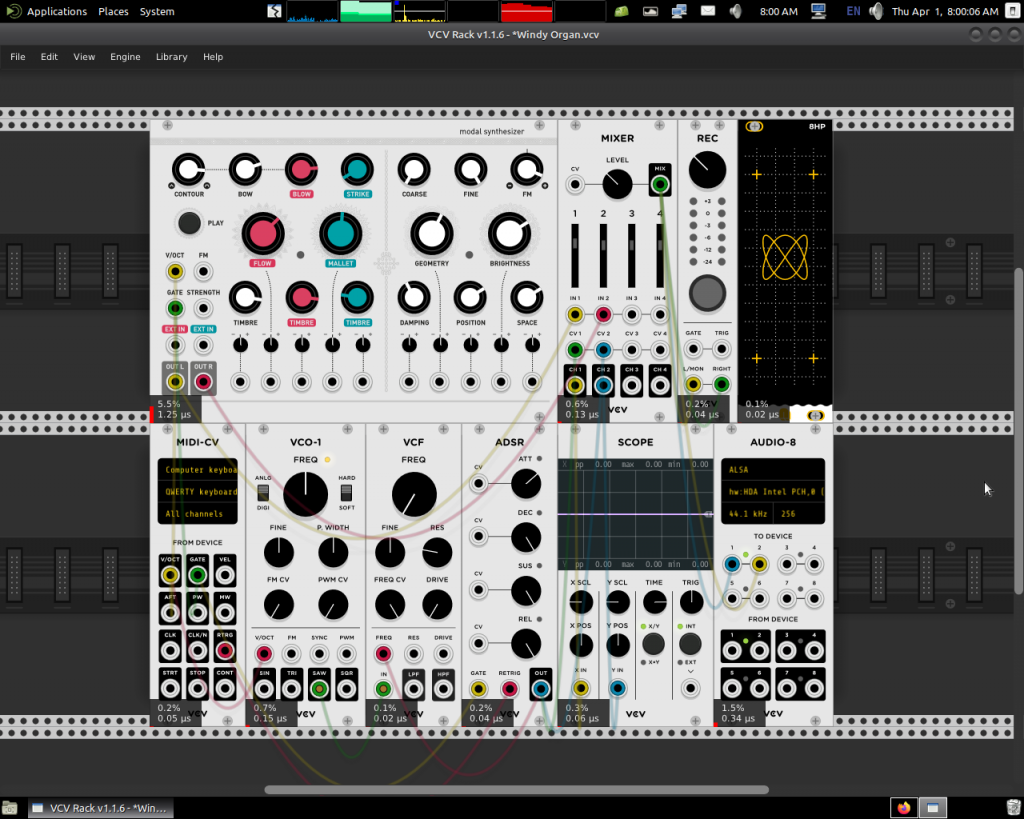Open MIDI-CV All channels selector
The width and height of the screenshot is (1024, 819).
click(198, 513)
